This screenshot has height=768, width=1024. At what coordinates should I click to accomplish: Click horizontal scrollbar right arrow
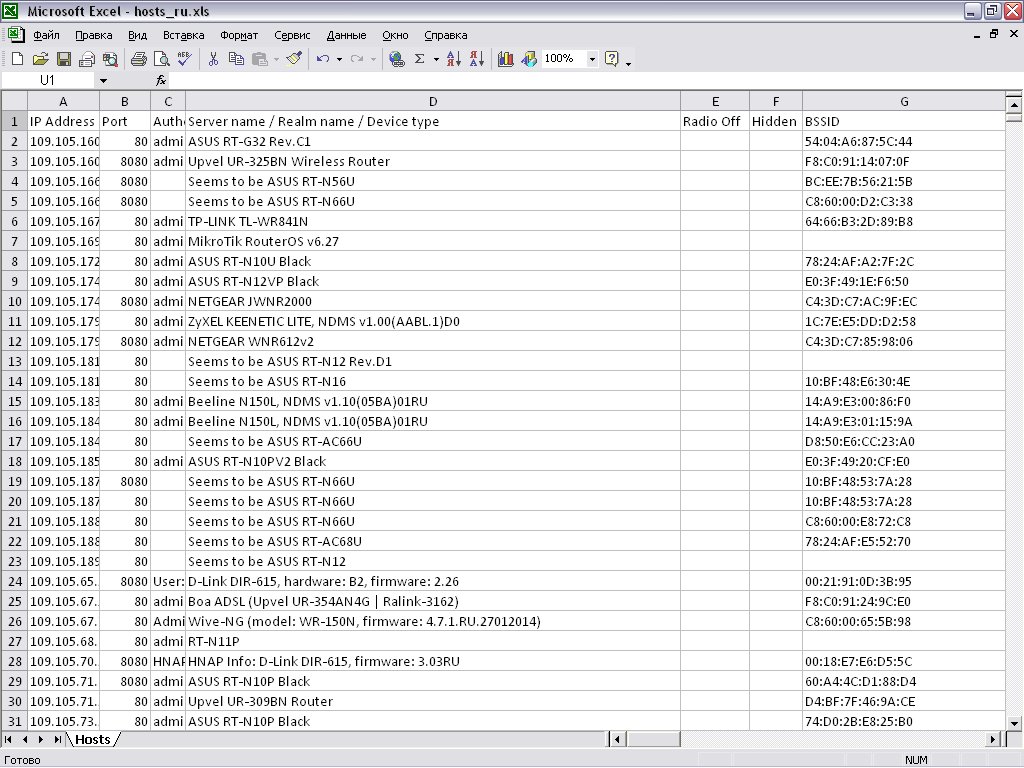[x=993, y=739]
